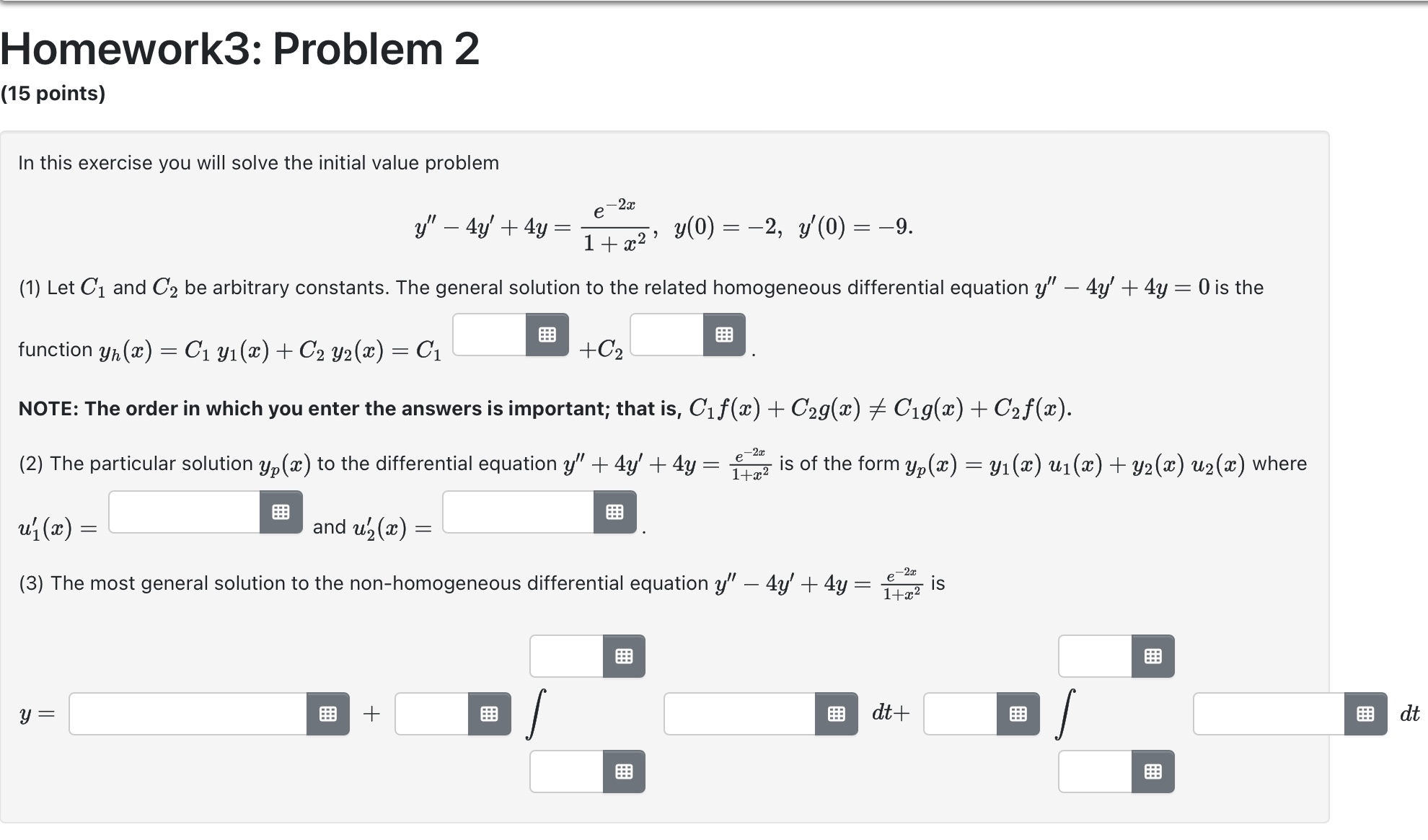Screen dimensions: 1428x840
Task: Open the equation editor on the first integral's upper limit
Action: (625, 656)
